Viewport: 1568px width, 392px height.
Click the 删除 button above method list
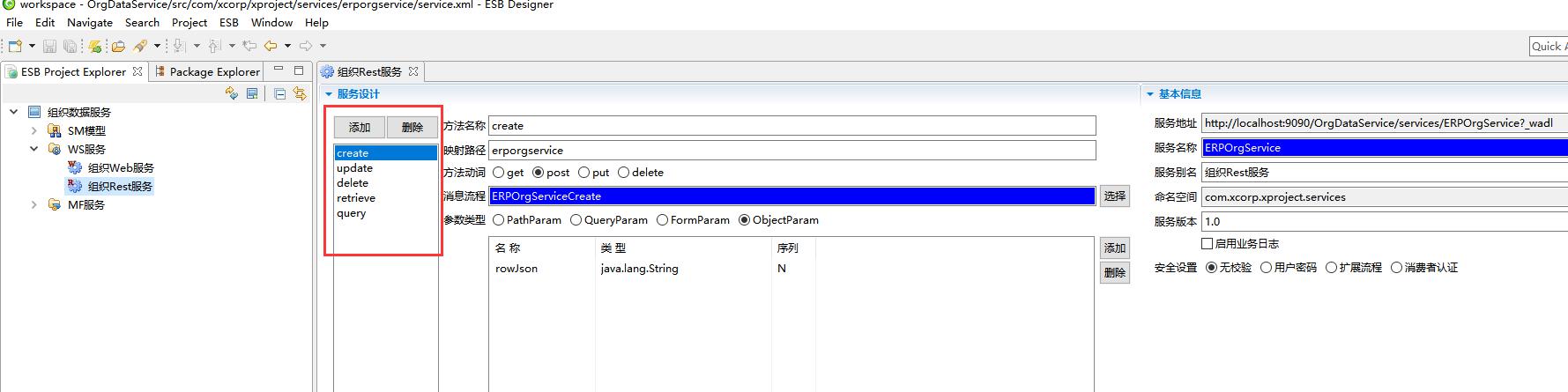pos(412,127)
